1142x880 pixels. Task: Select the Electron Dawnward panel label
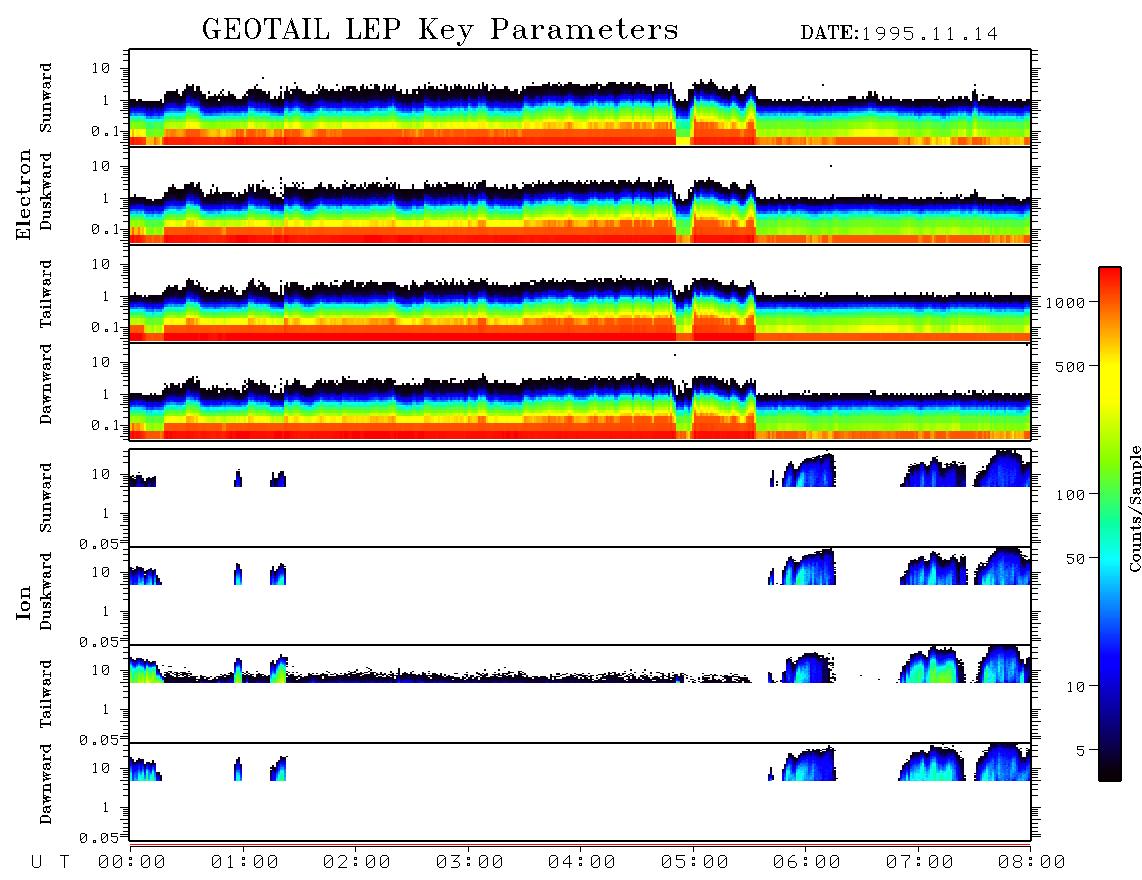click(x=45, y=384)
